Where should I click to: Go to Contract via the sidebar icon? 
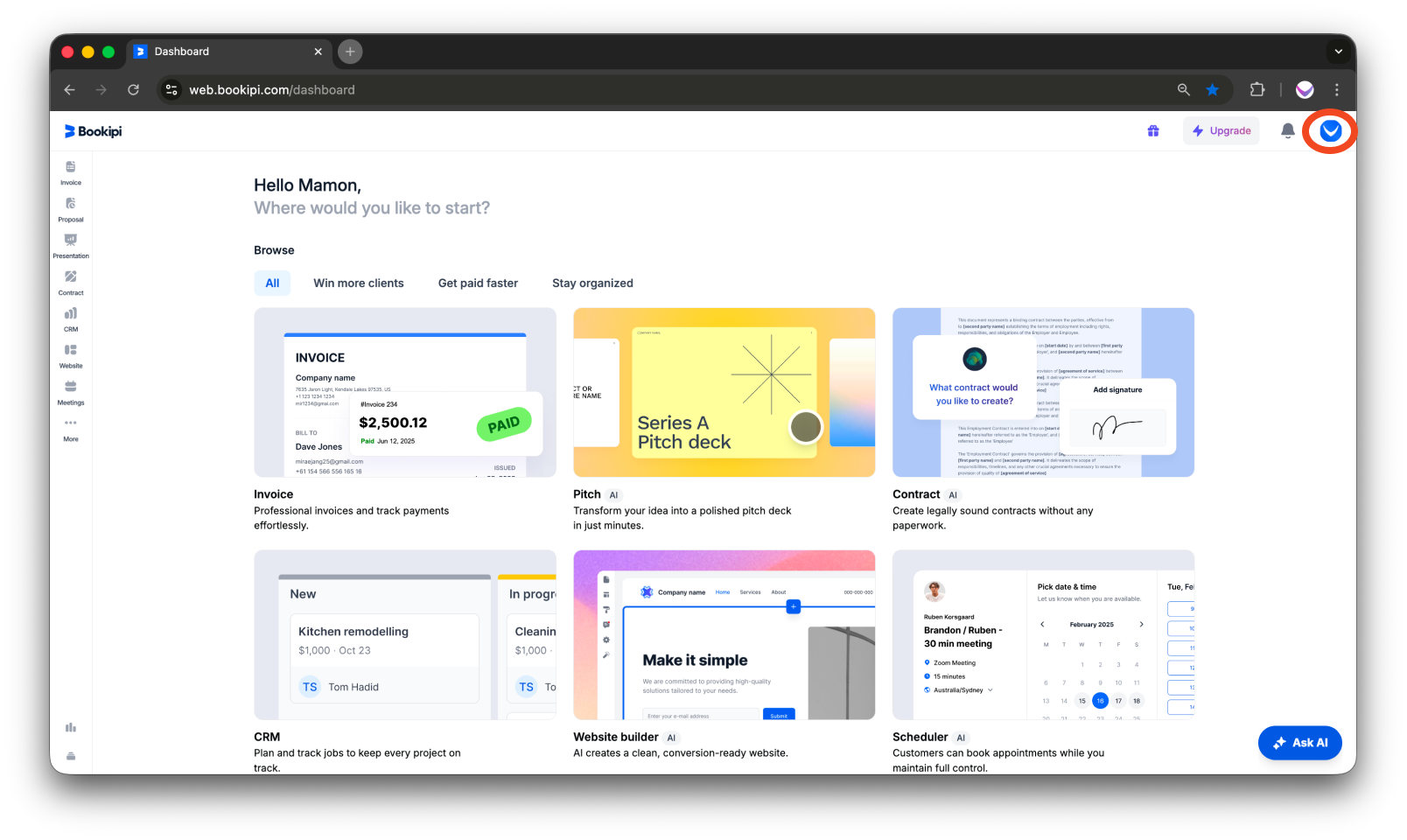click(x=70, y=282)
